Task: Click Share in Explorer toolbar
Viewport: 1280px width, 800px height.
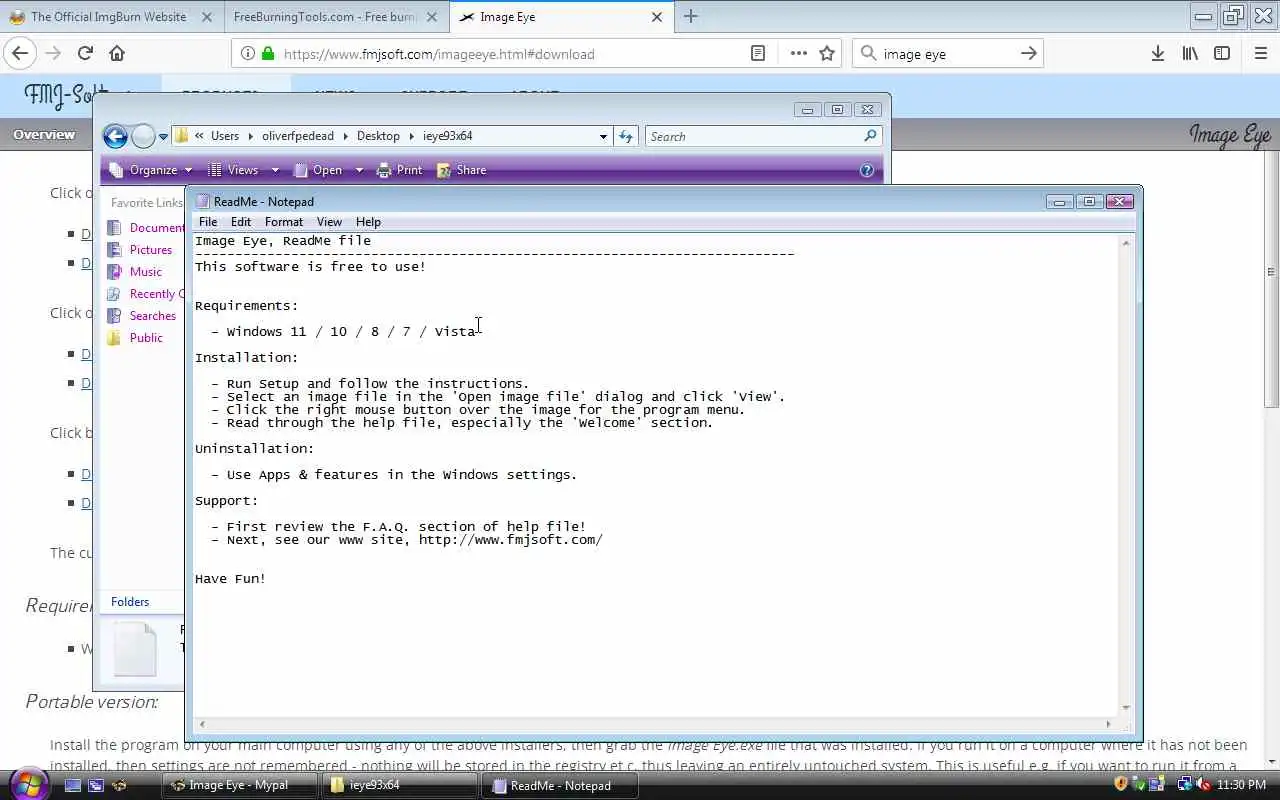Action: point(462,170)
